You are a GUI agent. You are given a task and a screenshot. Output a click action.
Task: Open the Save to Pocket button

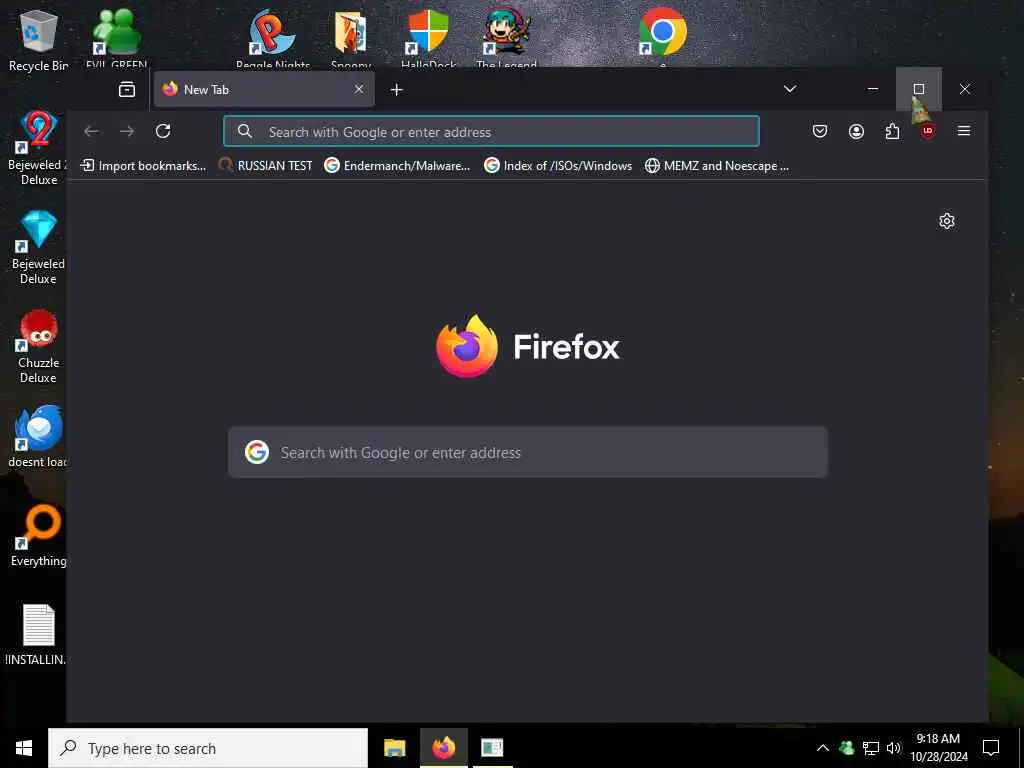pyautogui.click(x=820, y=131)
